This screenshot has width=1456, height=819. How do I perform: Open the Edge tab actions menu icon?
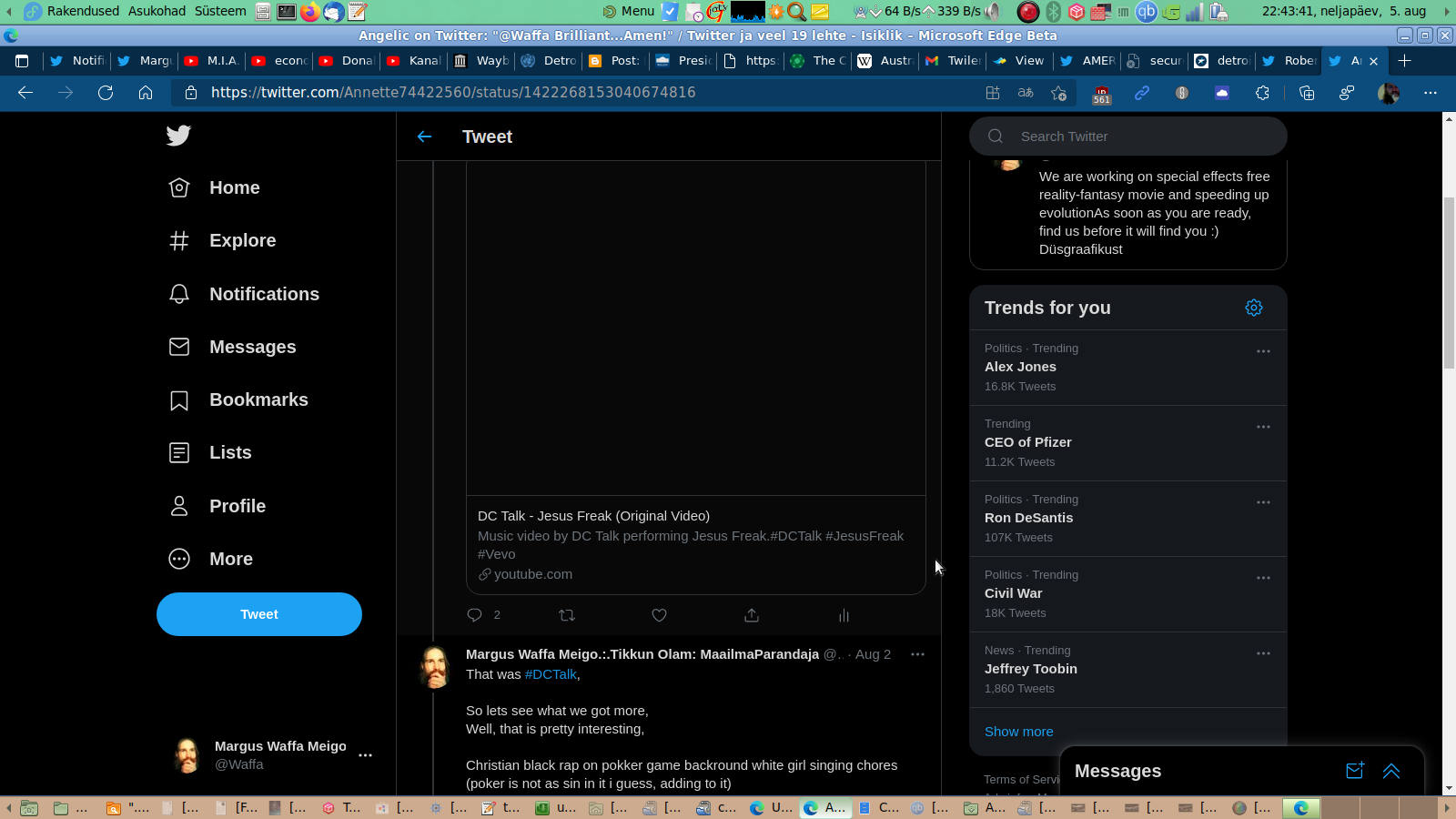[23, 61]
